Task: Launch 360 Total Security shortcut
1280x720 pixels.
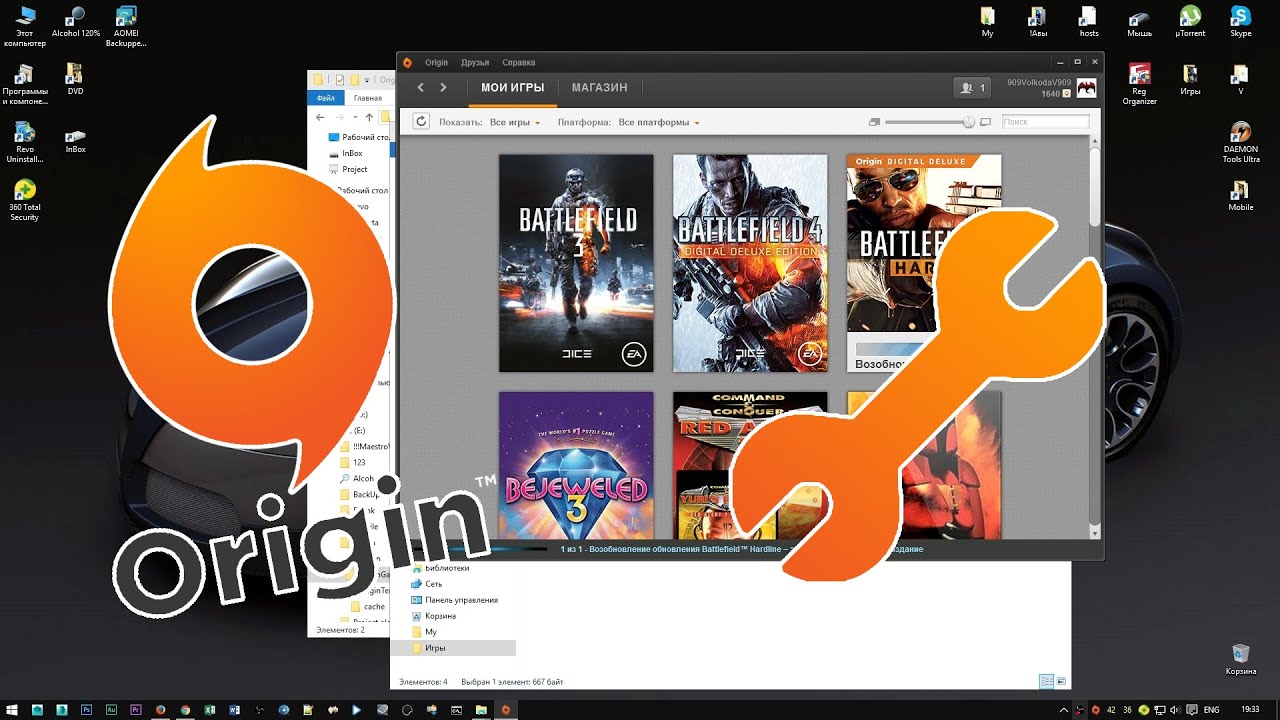Action: [x=25, y=201]
